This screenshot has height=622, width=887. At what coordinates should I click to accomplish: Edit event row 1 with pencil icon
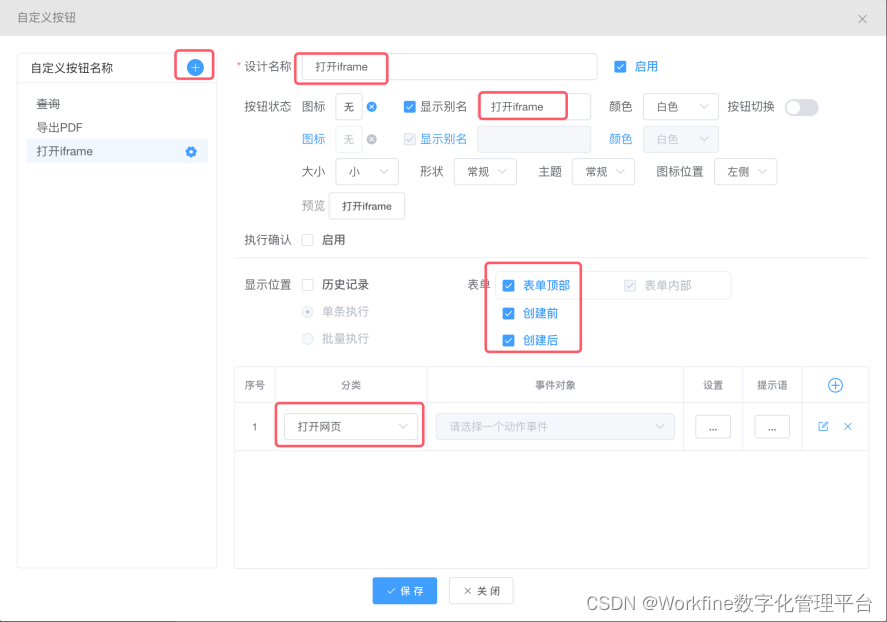point(823,426)
